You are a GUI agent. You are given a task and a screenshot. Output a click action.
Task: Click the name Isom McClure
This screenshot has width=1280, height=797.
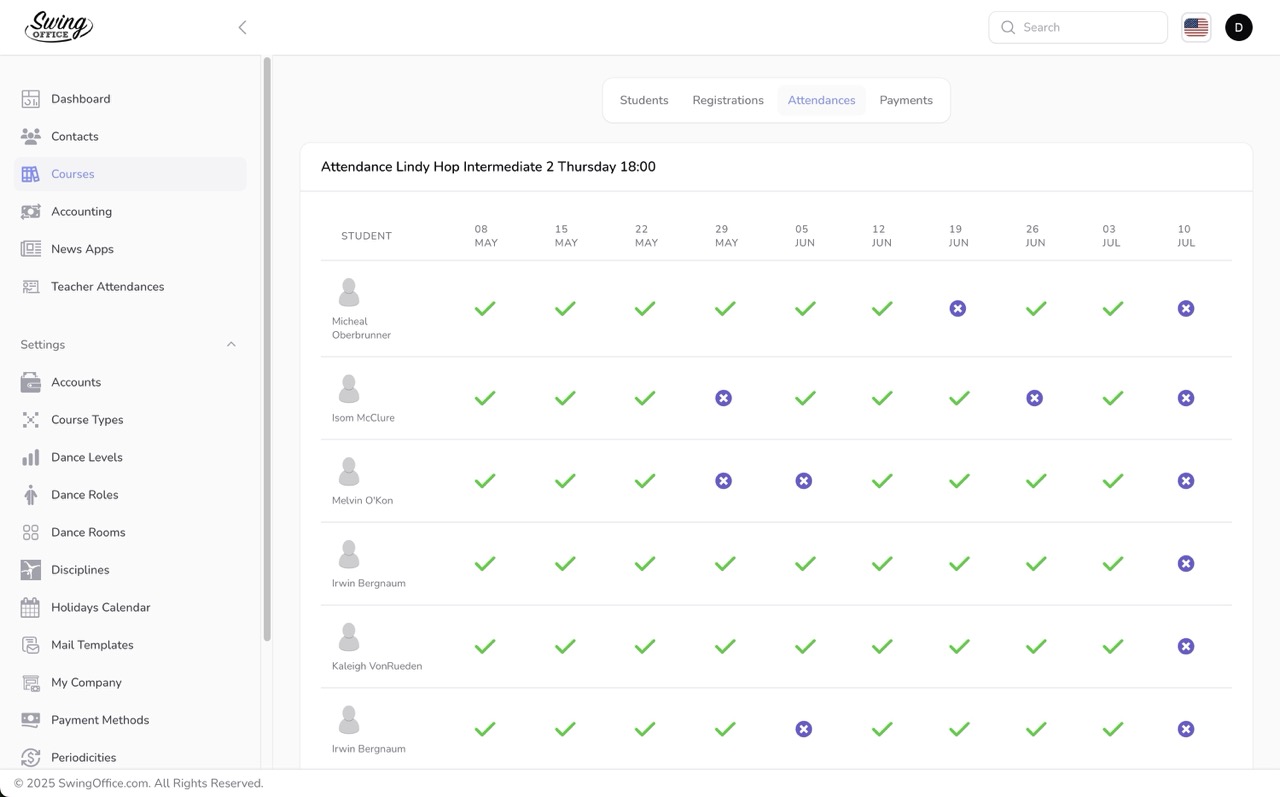point(363,418)
